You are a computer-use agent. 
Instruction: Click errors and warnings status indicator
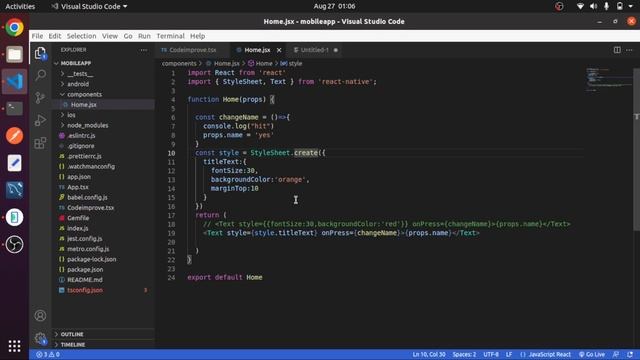(48, 355)
